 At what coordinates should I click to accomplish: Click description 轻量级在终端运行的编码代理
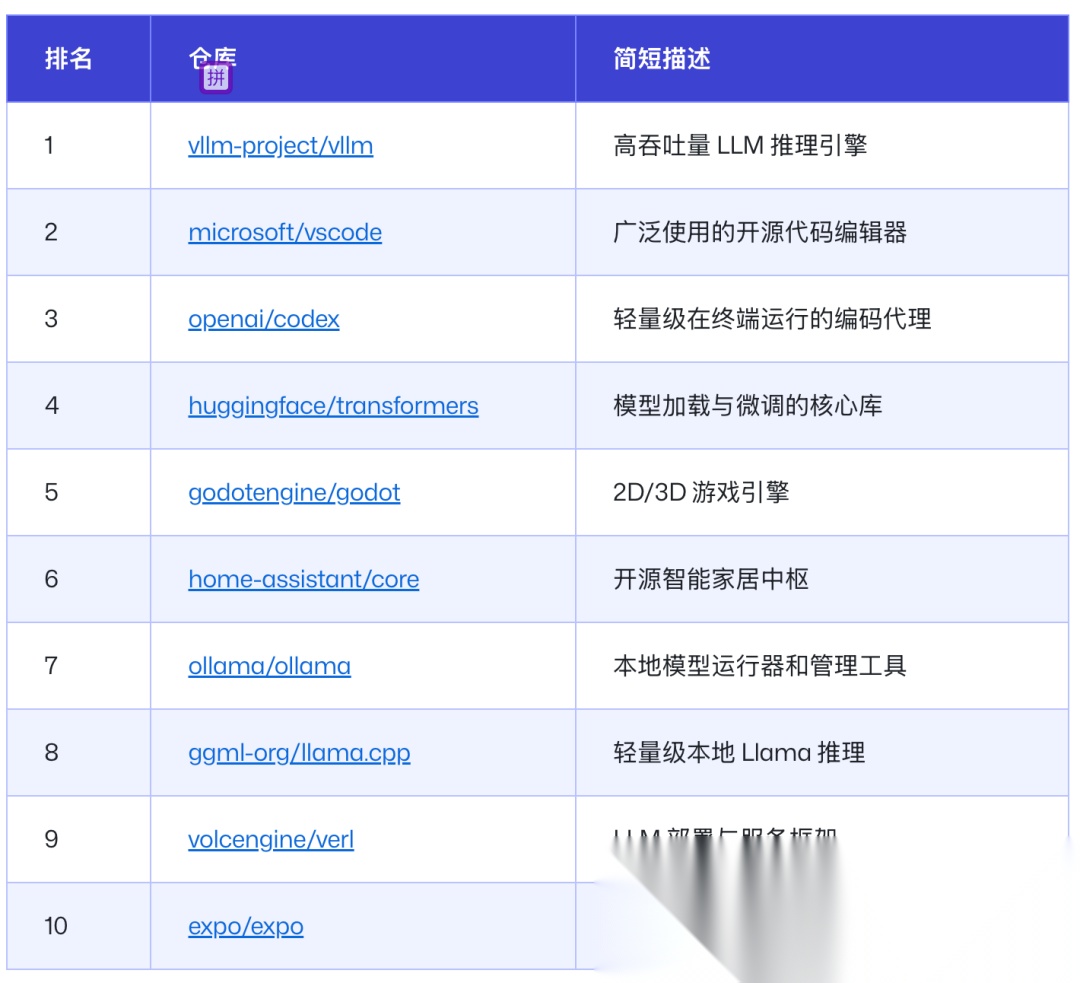[772, 319]
